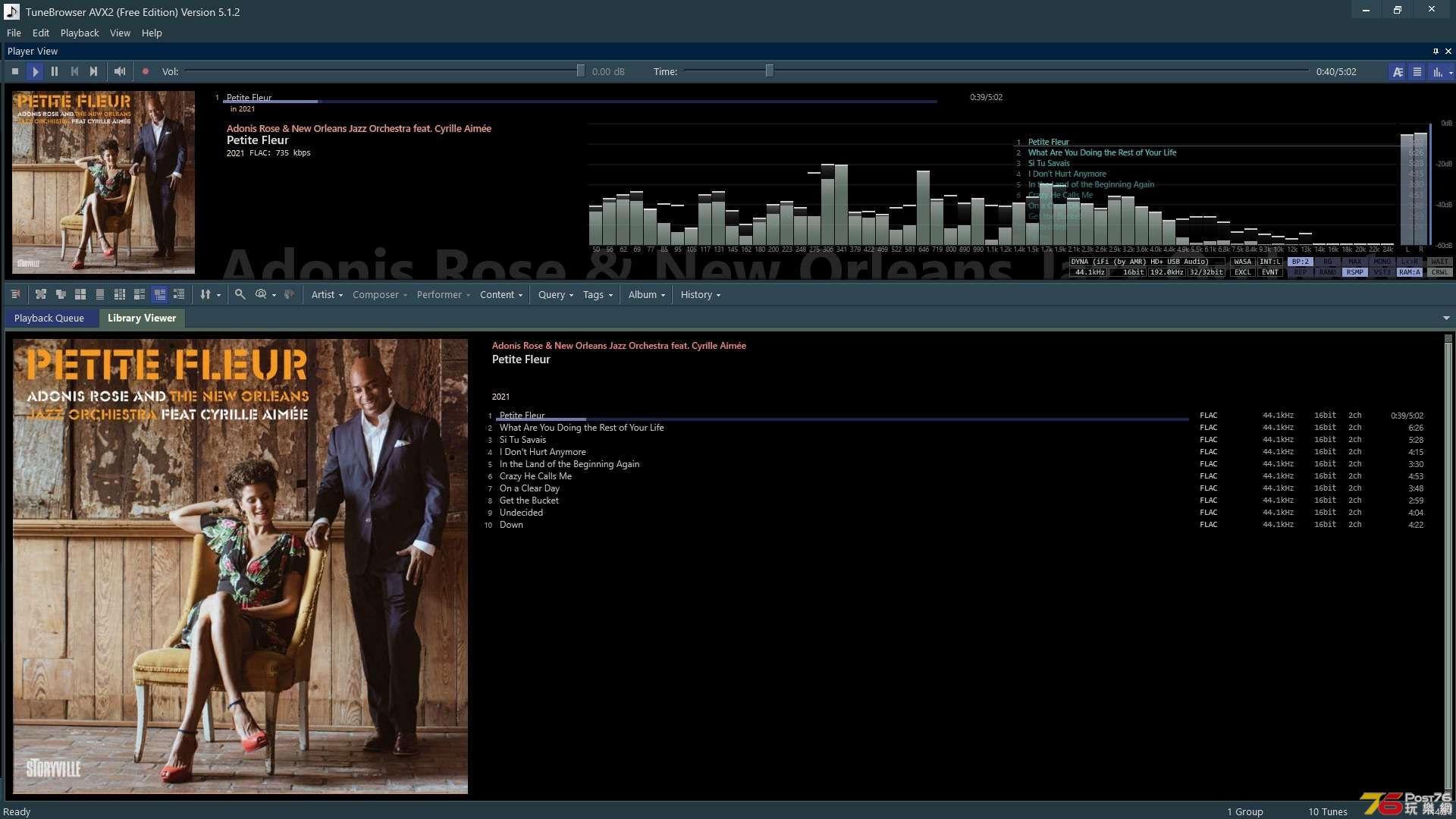Click the expand-all tree icon in library toolbar
The height and width of the screenshot is (819, 1456).
(41, 294)
